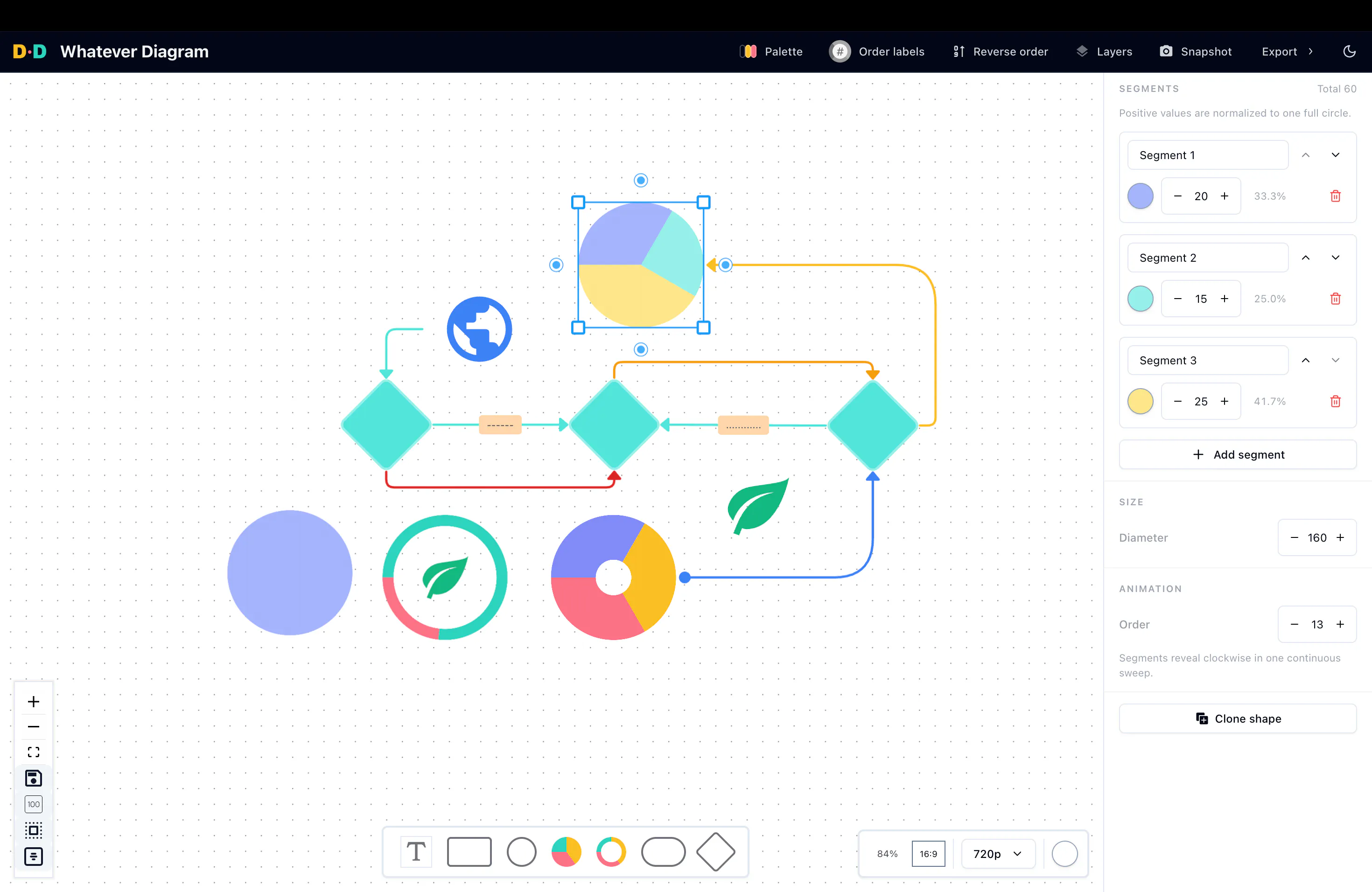Click the left connection handle of pie
Viewport: 1372px width, 892px height.
pos(556,265)
